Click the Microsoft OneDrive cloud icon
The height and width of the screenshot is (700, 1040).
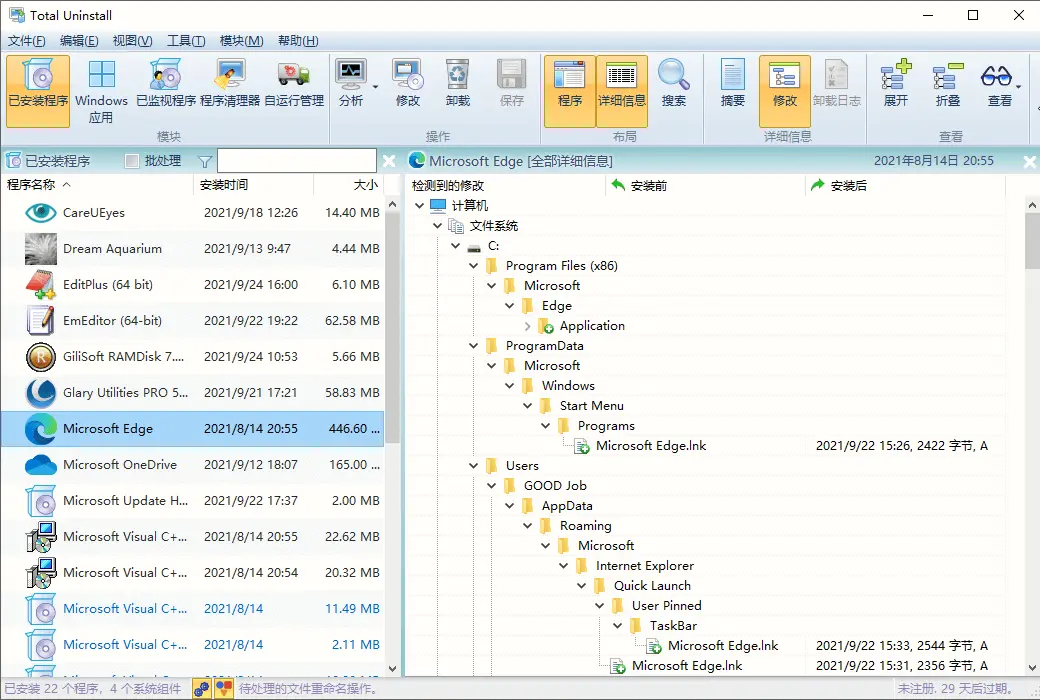[x=40, y=464]
